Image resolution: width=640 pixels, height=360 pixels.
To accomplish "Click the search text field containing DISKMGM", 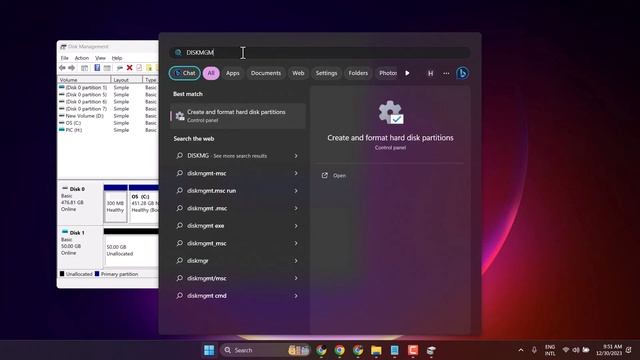I will (320, 53).
